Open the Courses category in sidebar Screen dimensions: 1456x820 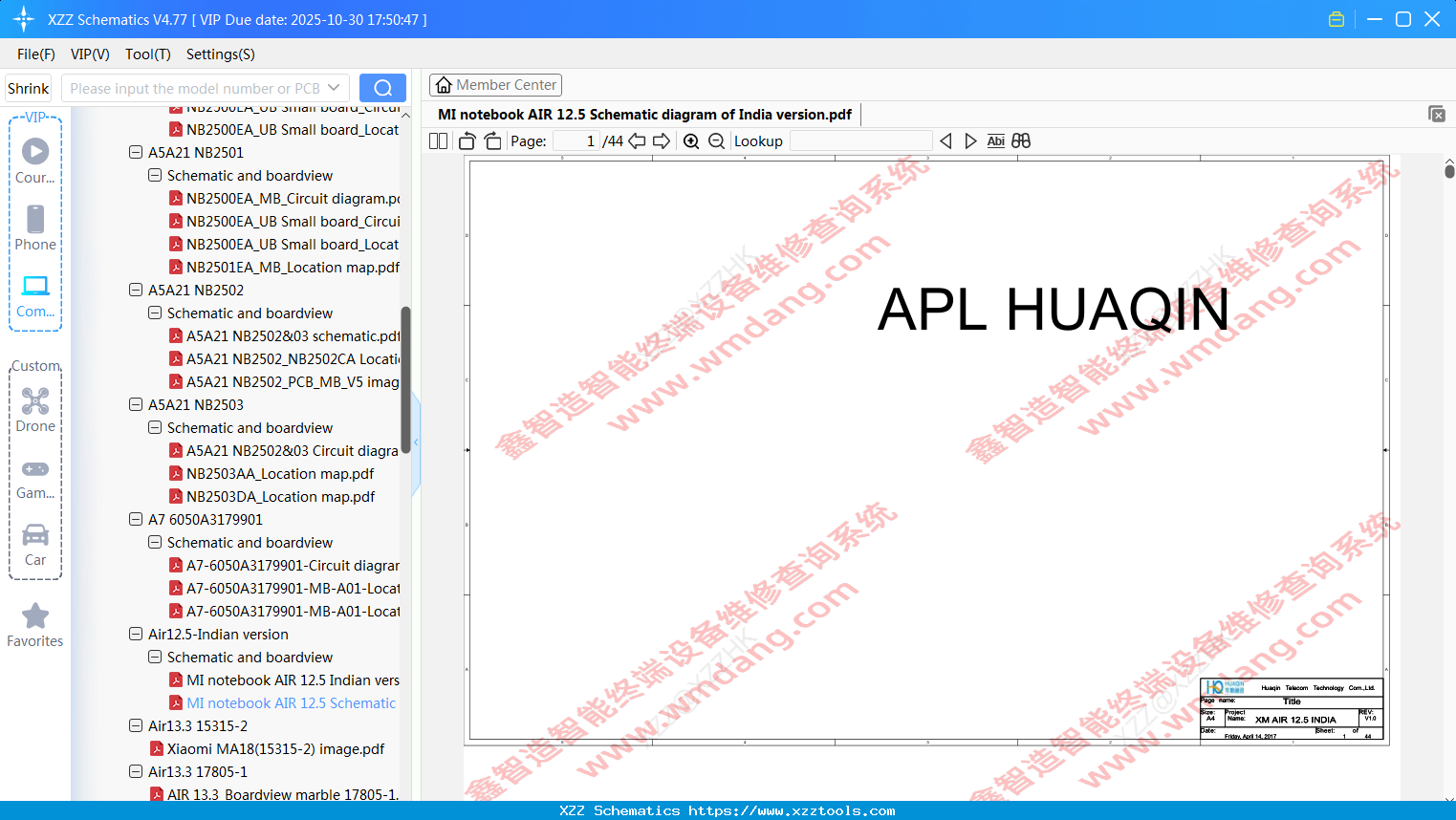pos(35,161)
